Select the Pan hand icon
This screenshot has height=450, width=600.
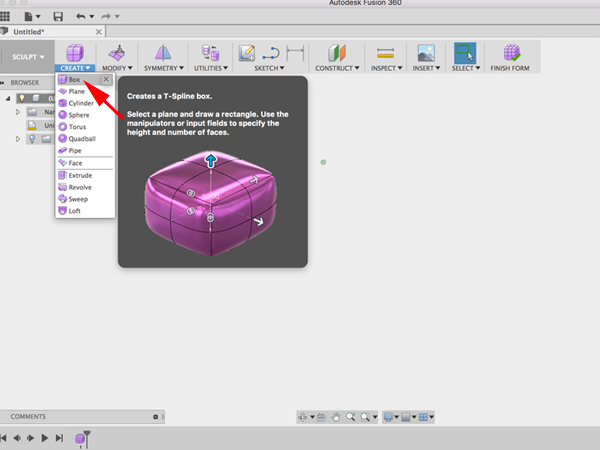[336, 417]
